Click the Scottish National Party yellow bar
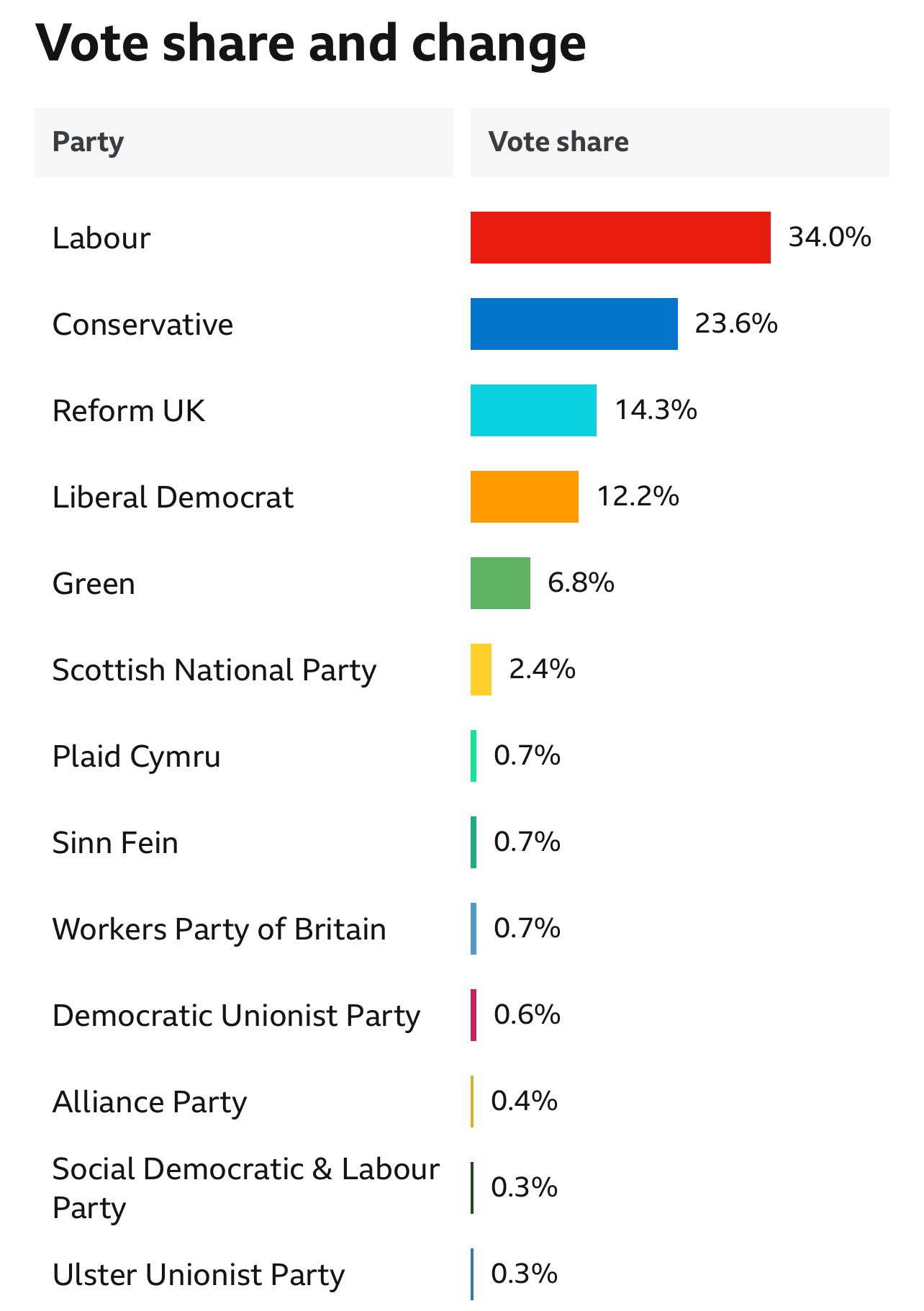The image size is (924, 1311). point(481,670)
